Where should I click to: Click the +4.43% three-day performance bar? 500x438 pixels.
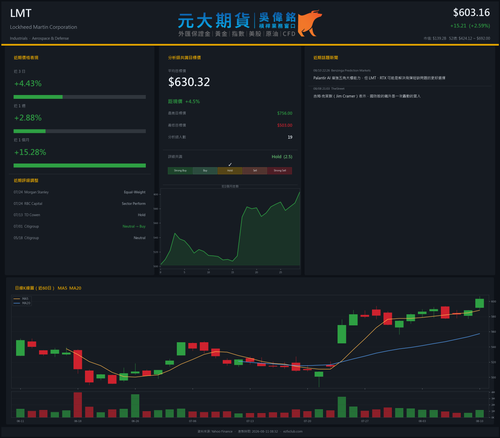pyautogui.click(x=79, y=97)
